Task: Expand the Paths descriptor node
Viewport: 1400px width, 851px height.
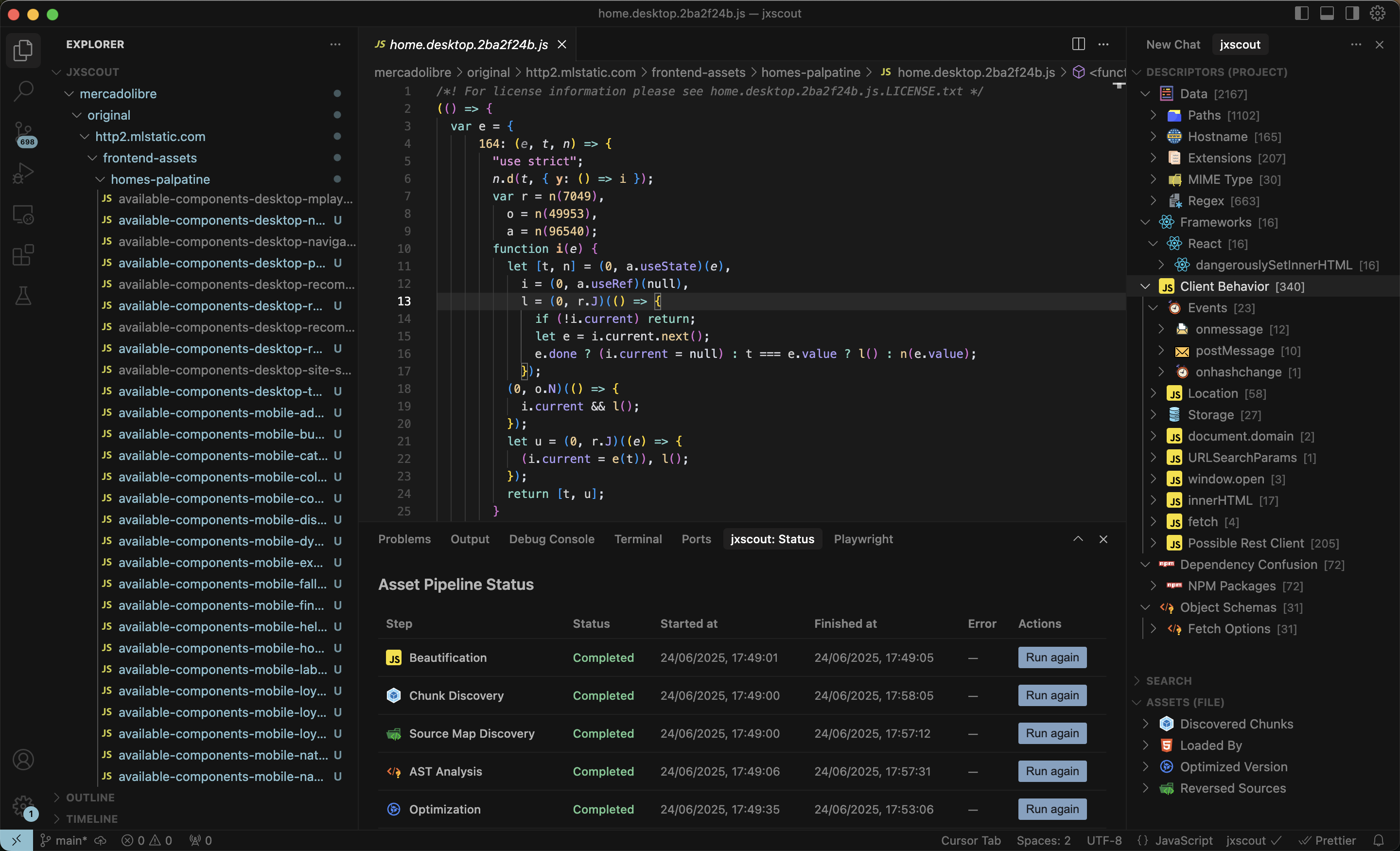Action: (1154, 115)
